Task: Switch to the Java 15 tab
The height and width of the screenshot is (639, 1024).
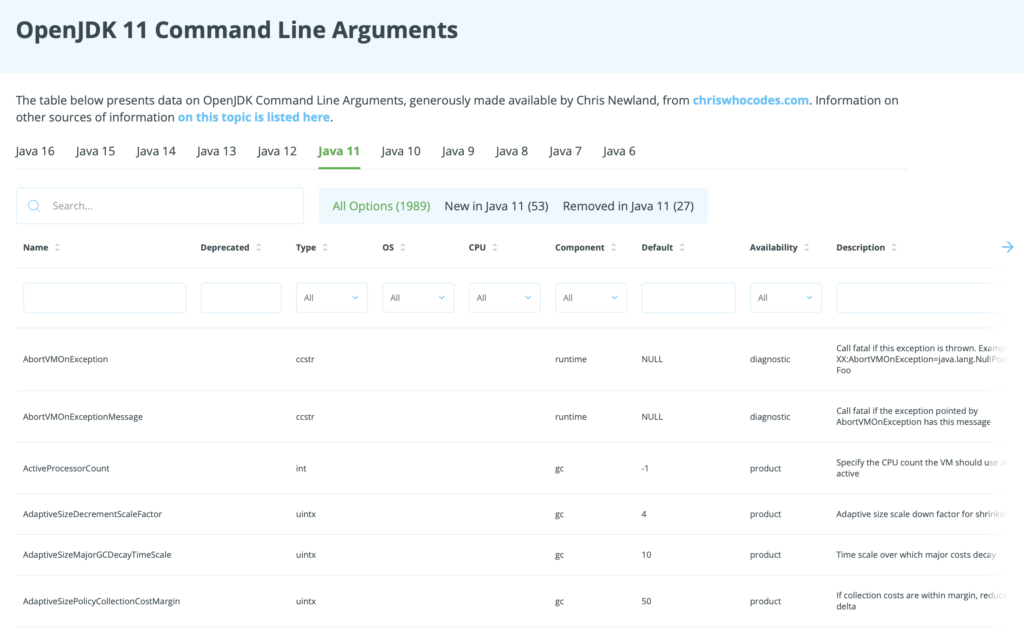Action: (x=95, y=152)
